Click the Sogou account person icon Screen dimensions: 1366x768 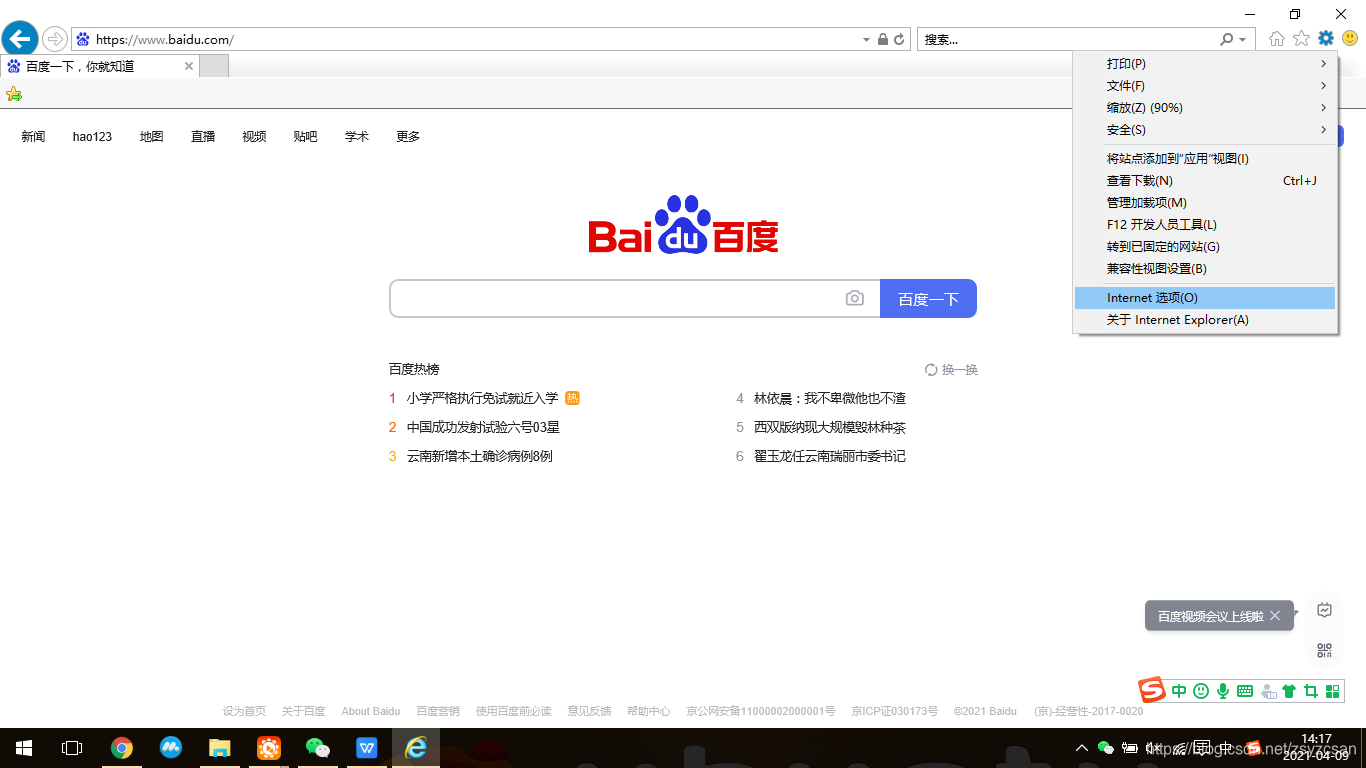point(1268,691)
